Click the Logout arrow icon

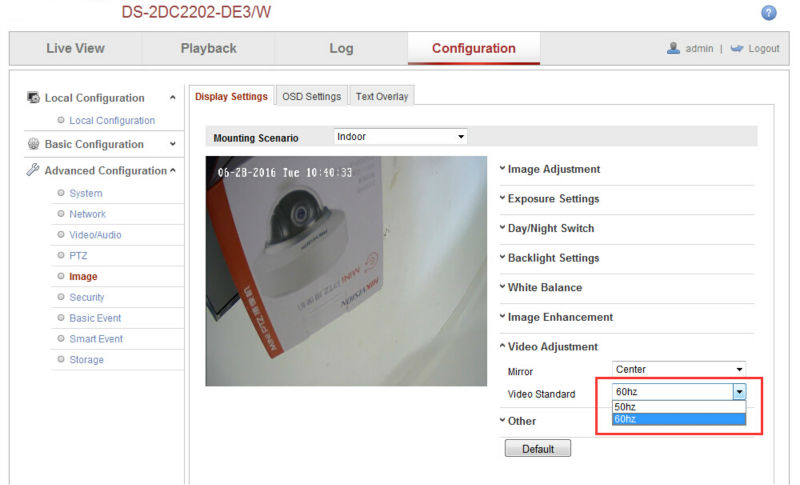737,48
